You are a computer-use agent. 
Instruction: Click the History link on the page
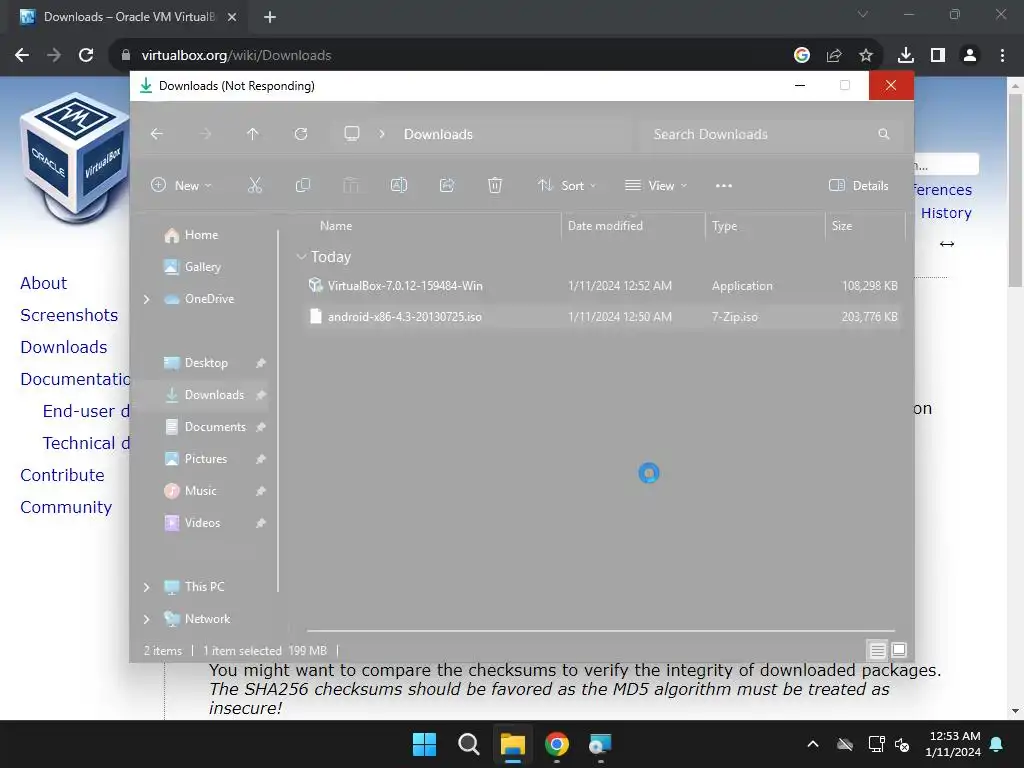click(x=946, y=213)
